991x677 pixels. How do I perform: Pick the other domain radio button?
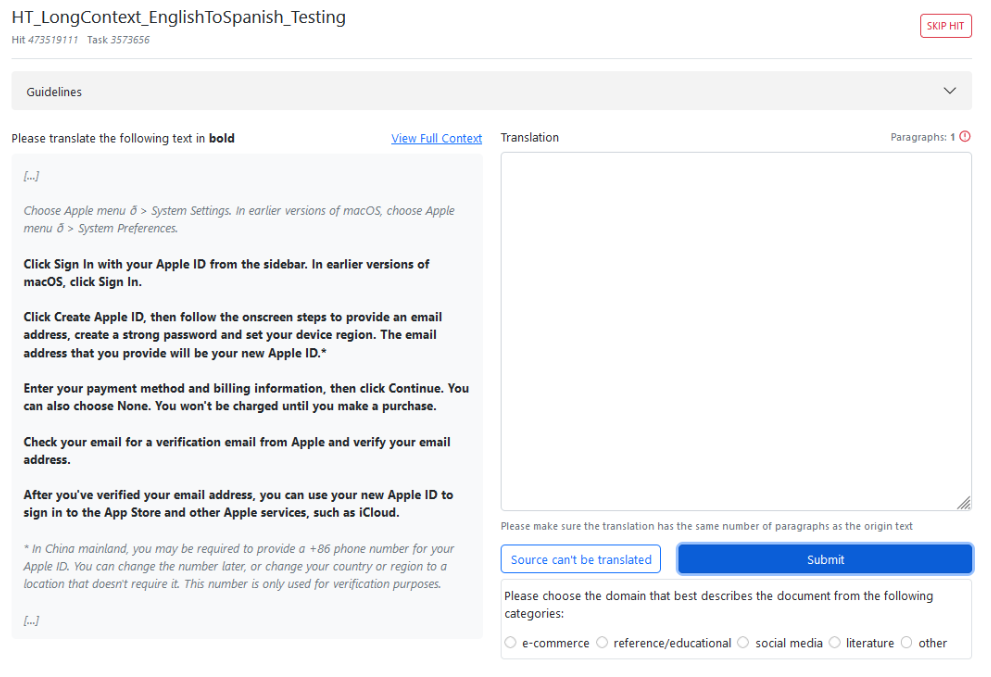tap(907, 643)
